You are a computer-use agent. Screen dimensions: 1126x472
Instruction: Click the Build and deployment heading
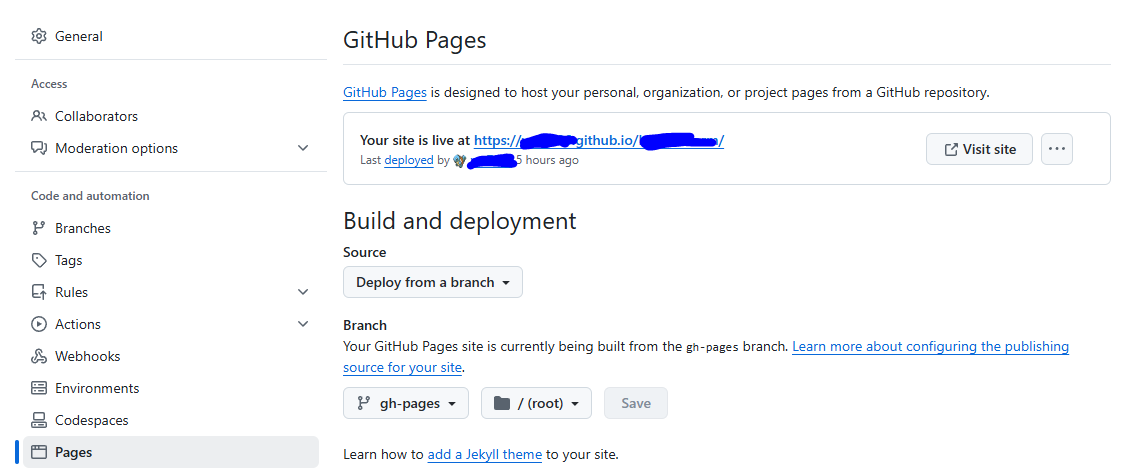coord(460,221)
